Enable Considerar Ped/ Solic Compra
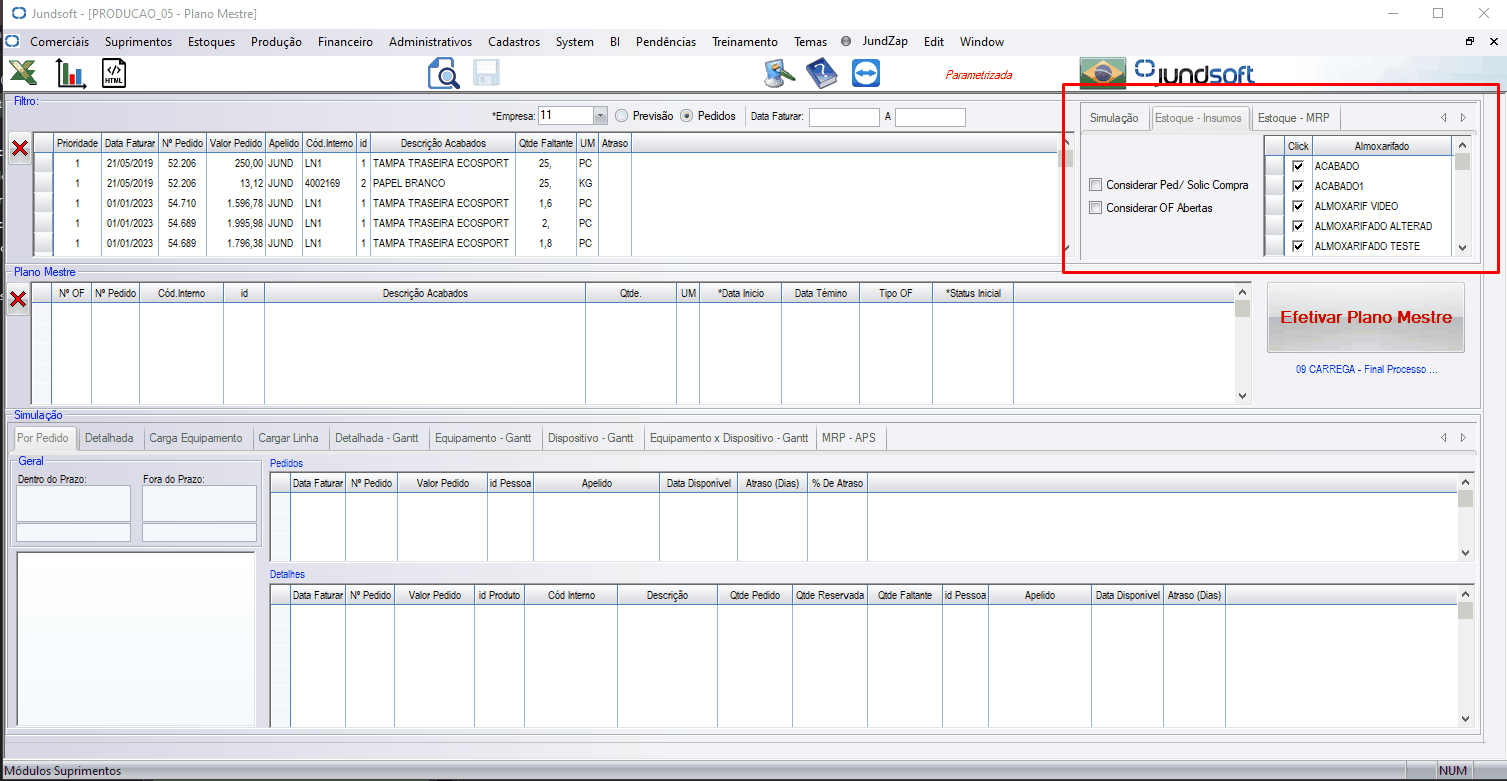This screenshot has width=1507, height=781. click(1096, 185)
